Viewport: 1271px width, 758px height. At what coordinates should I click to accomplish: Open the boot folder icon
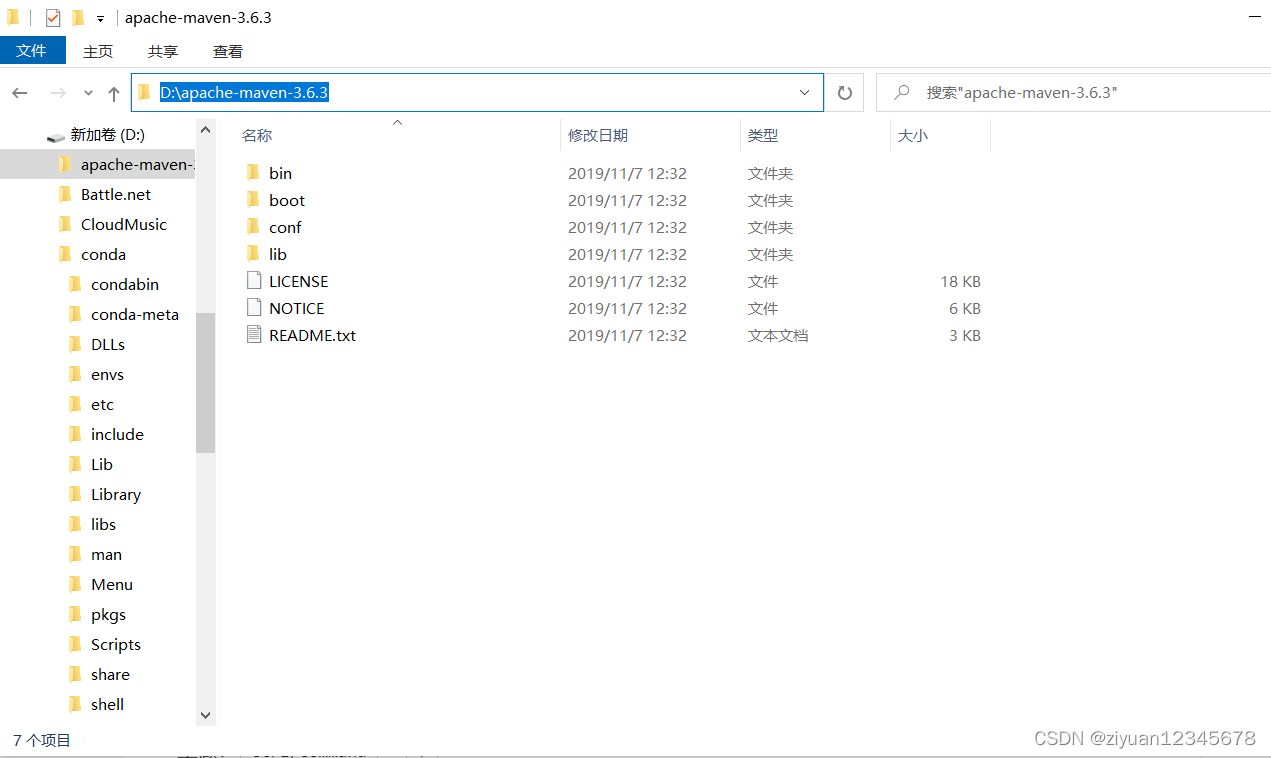pyautogui.click(x=253, y=200)
